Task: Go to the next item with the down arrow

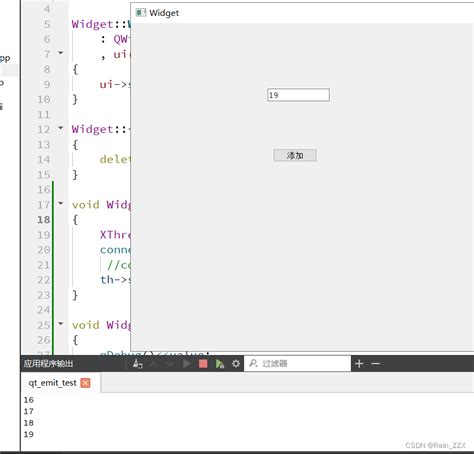Action: click(x=170, y=364)
